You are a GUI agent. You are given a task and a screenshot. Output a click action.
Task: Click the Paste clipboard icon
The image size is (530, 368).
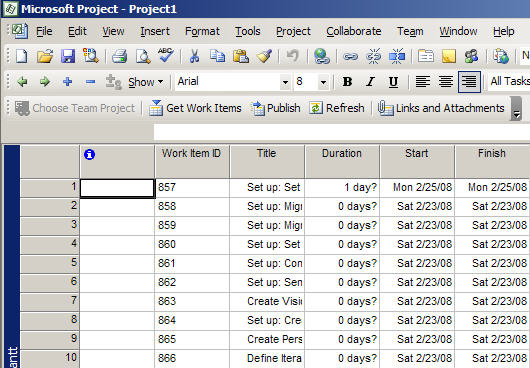point(241,56)
